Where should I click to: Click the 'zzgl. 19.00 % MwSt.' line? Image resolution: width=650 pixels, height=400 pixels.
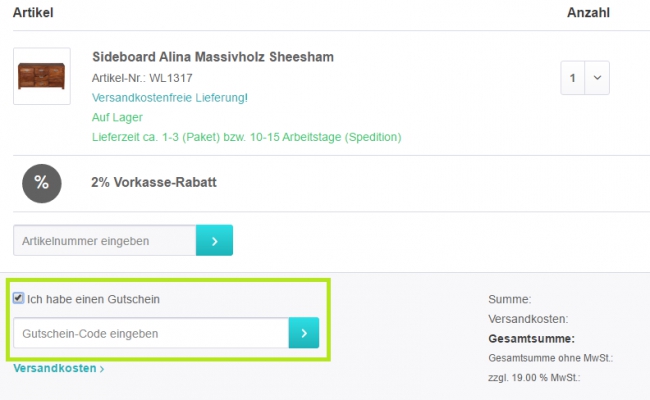pyautogui.click(x=534, y=378)
